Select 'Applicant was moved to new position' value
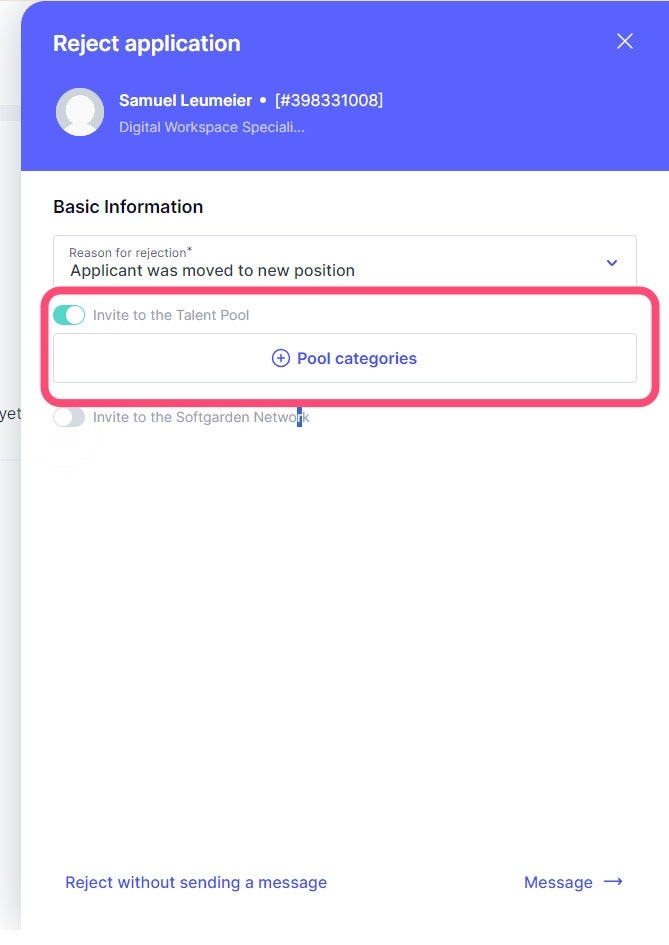Image resolution: width=669 pixels, height=945 pixels. [x=212, y=270]
